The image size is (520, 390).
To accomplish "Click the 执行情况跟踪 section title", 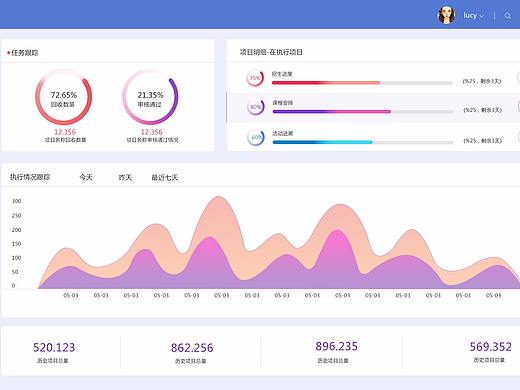I will (30, 177).
